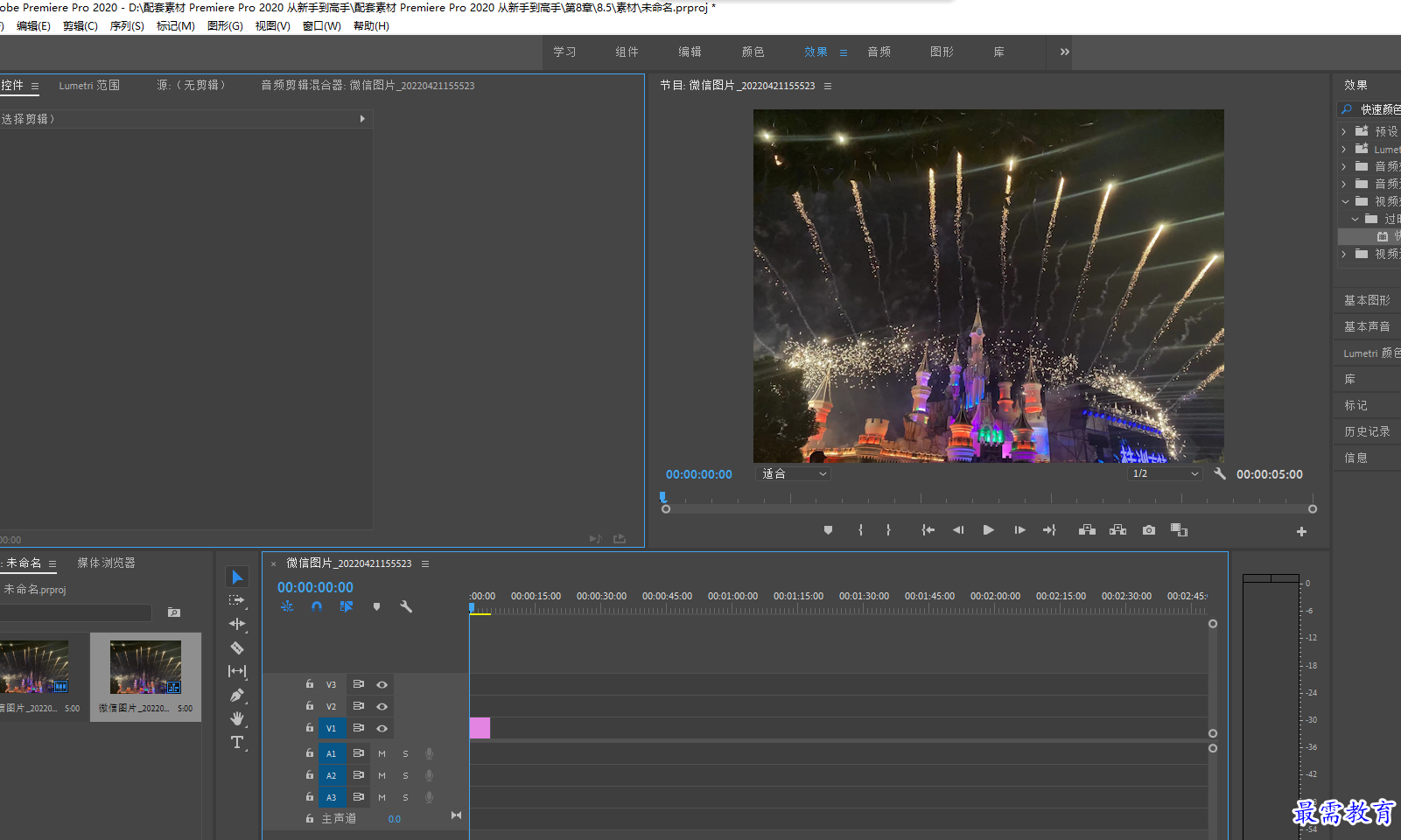
Task: Open program monitor panel menu
Action: point(828,86)
